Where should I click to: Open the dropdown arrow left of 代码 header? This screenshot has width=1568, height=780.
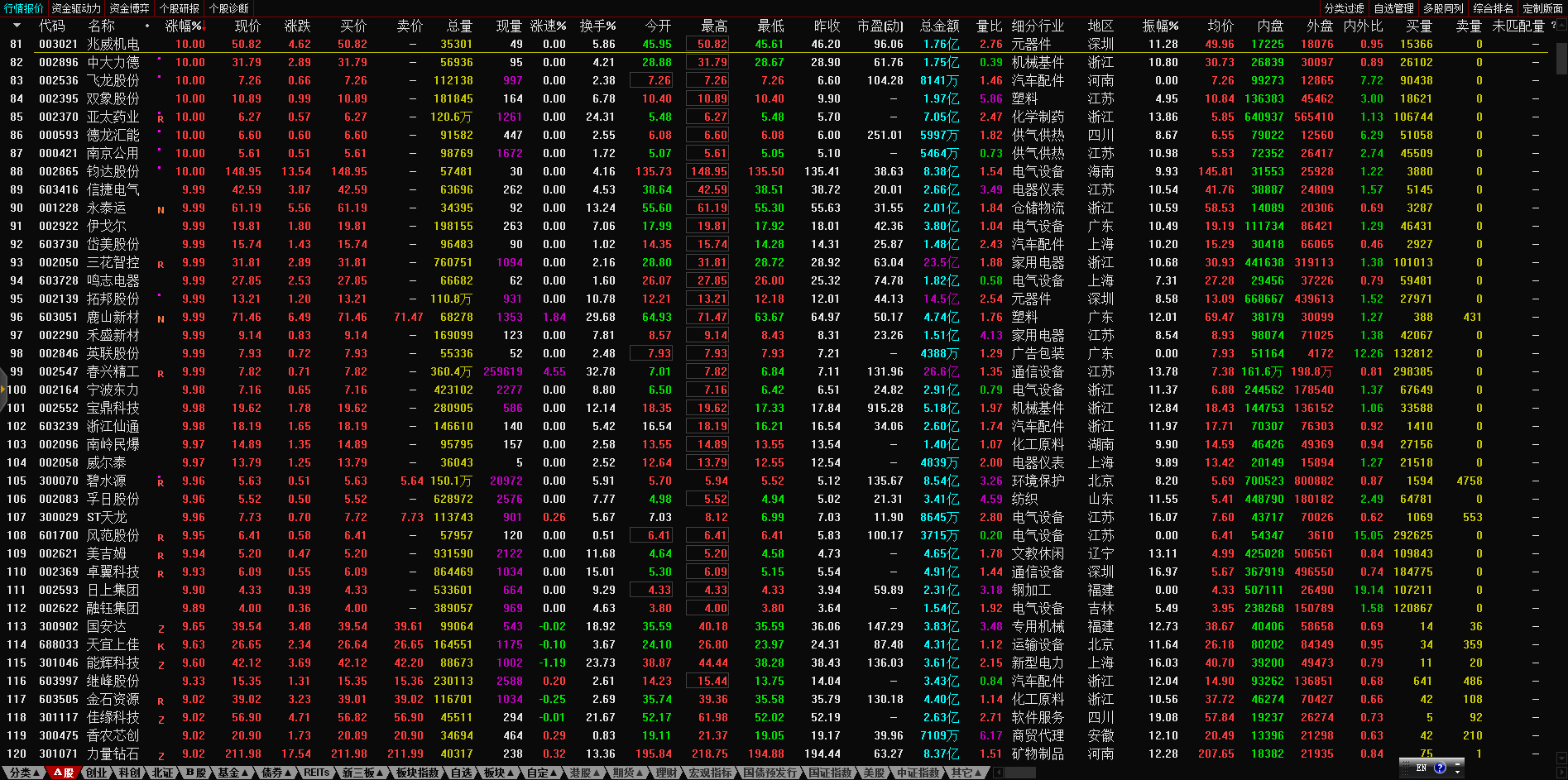pyautogui.click(x=17, y=26)
